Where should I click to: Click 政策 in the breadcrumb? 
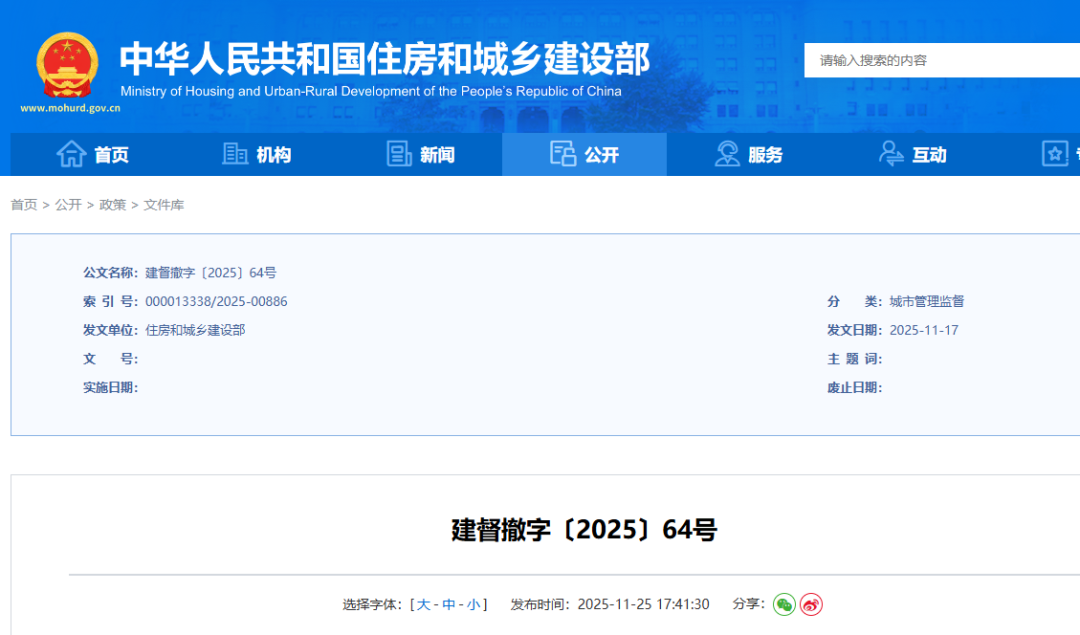pyautogui.click(x=113, y=205)
